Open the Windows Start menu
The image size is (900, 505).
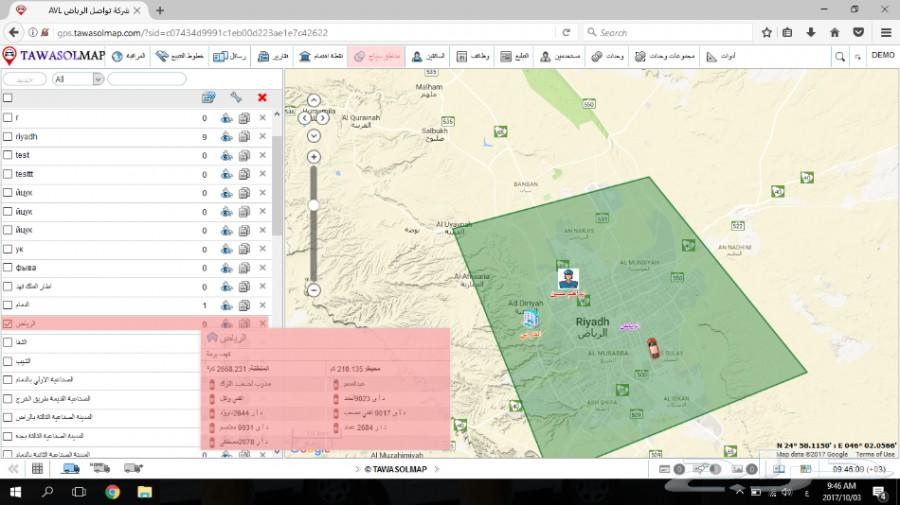pyautogui.click(x=15, y=492)
